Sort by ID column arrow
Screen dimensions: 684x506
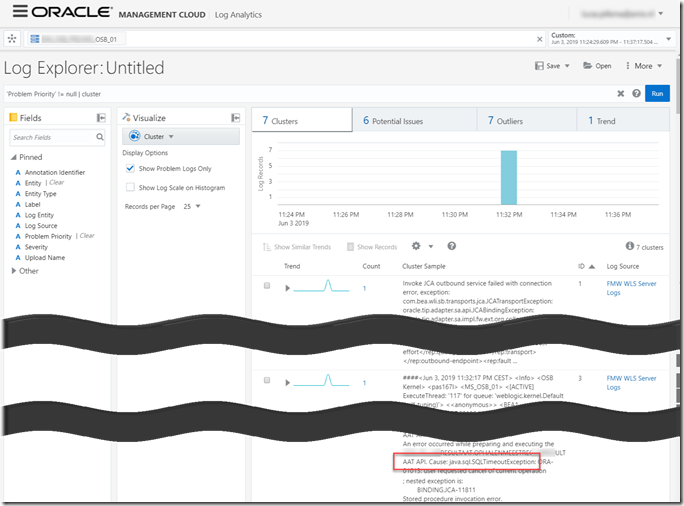(x=592, y=267)
